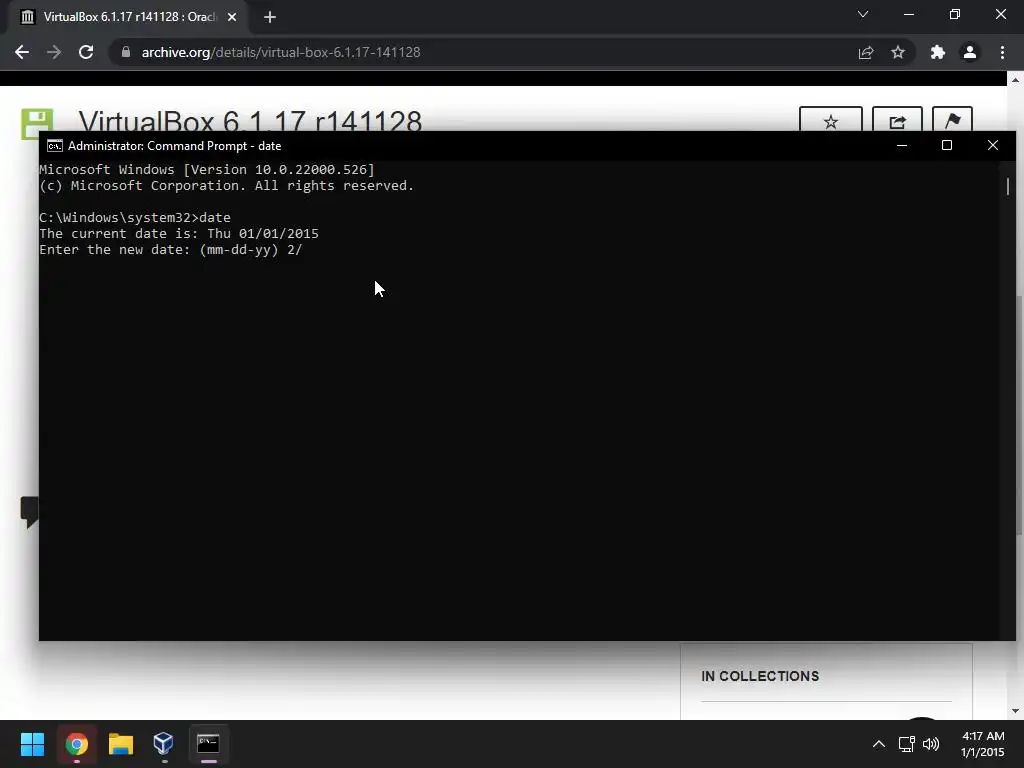View site padlock security info

[126, 52]
